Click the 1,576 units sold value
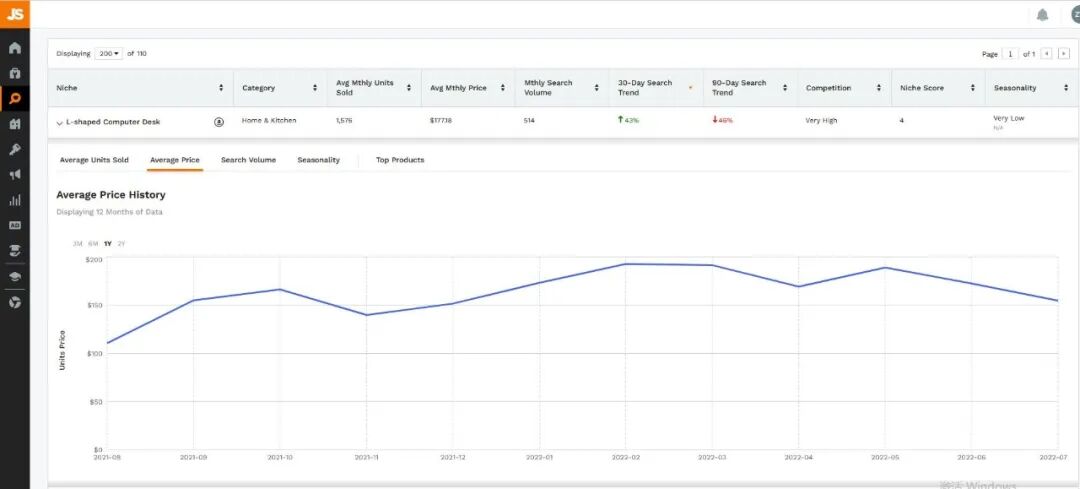The image size is (1080, 489). (x=344, y=121)
